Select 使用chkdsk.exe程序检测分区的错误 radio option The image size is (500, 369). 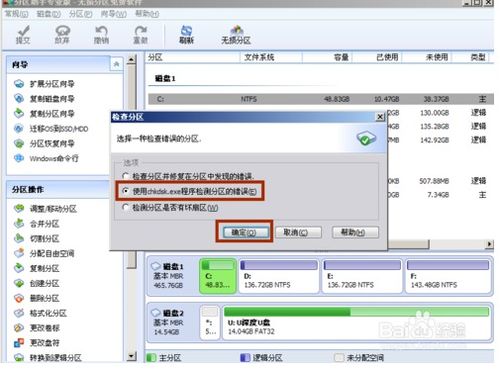click(190, 191)
